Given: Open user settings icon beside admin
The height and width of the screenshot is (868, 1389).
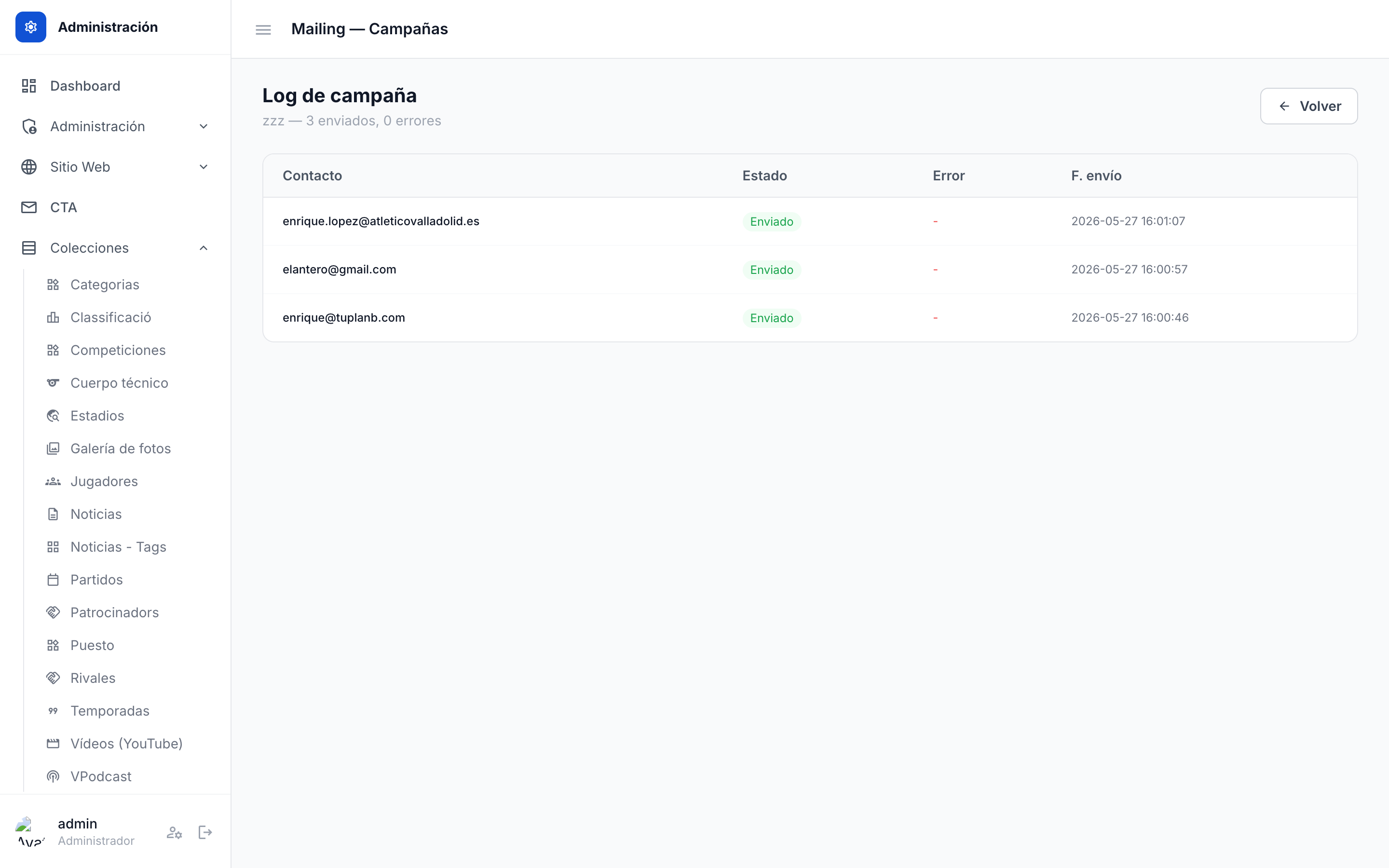Looking at the screenshot, I should 175,832.
